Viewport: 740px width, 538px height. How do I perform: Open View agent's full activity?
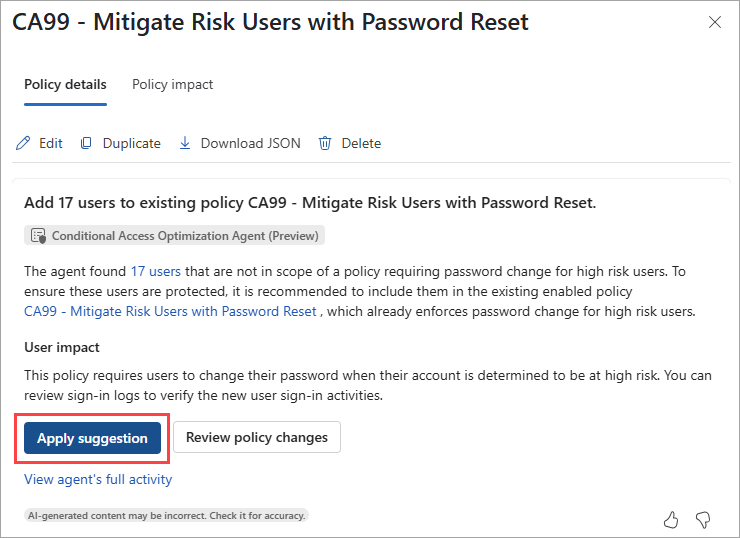(98, 479)
